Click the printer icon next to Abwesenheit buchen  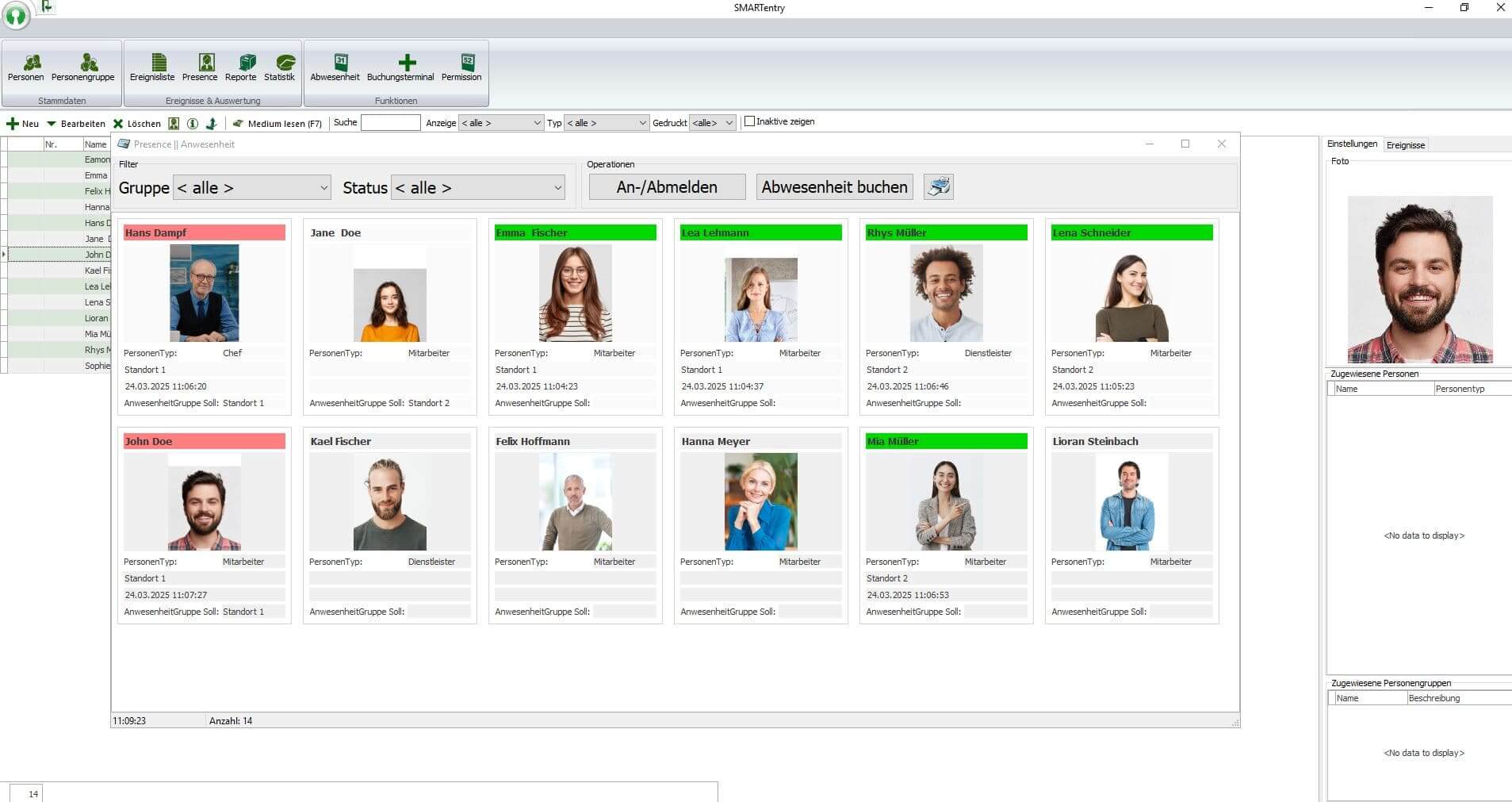pos(938,186)
